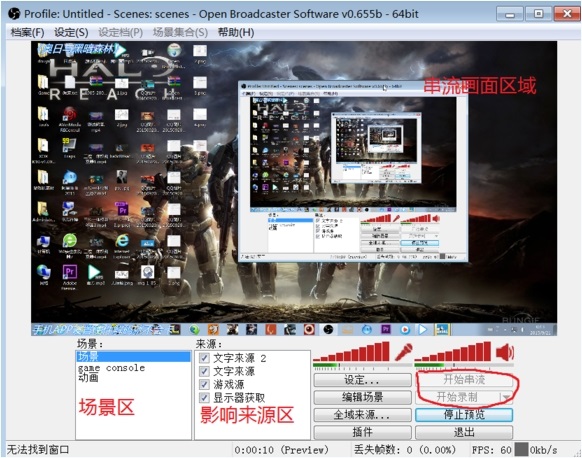Toggle the 文字来源 source checkbox

[204, 371]
